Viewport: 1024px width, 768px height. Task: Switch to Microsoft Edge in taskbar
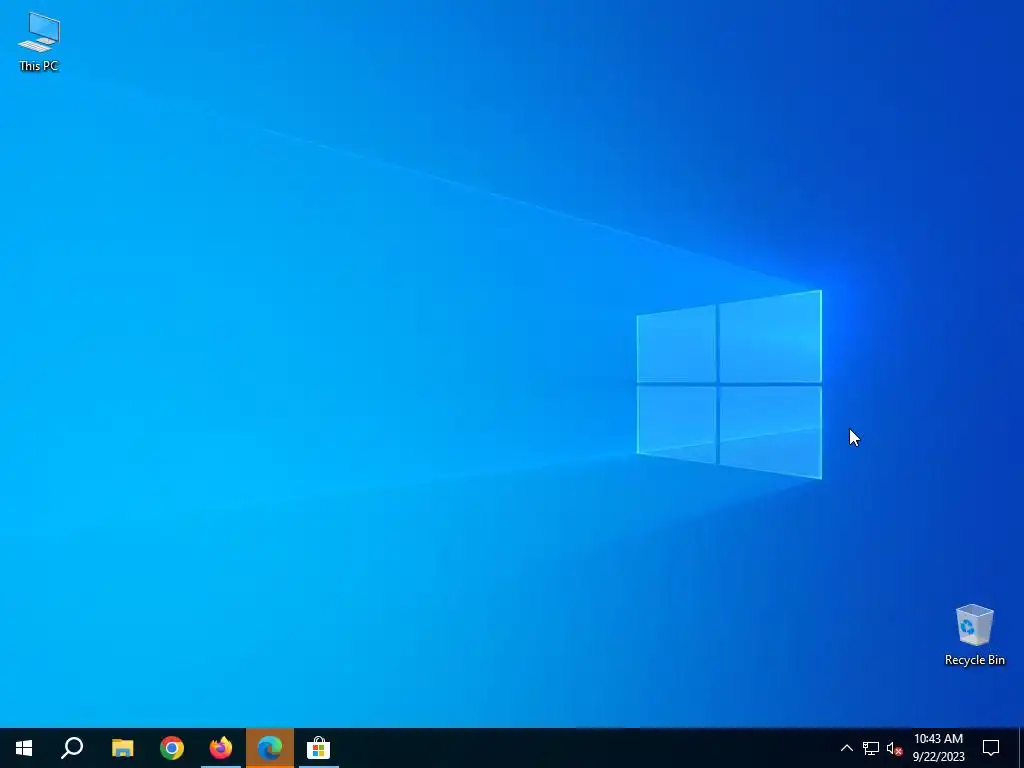pyautogui.click(x=270, y=748)
